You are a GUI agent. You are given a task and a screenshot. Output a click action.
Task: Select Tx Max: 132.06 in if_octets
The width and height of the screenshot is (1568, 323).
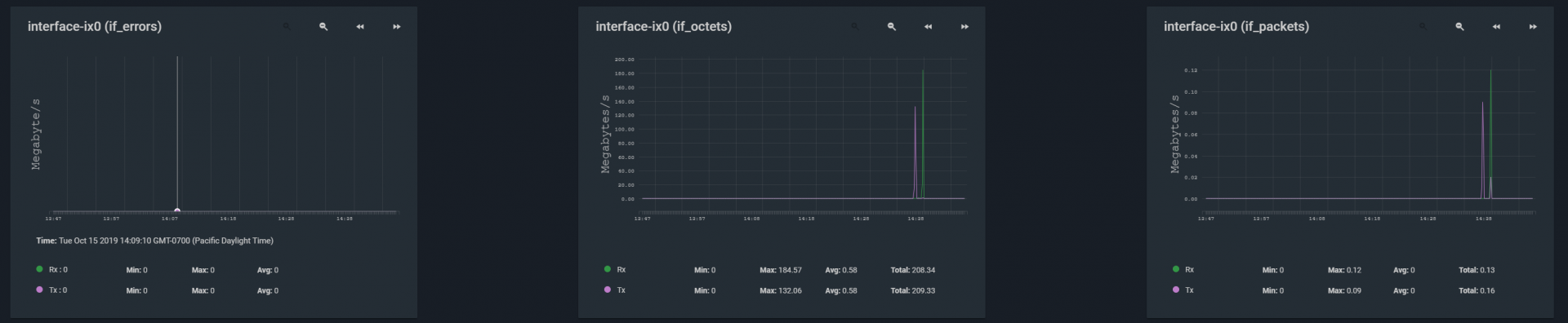click(781, 290)
